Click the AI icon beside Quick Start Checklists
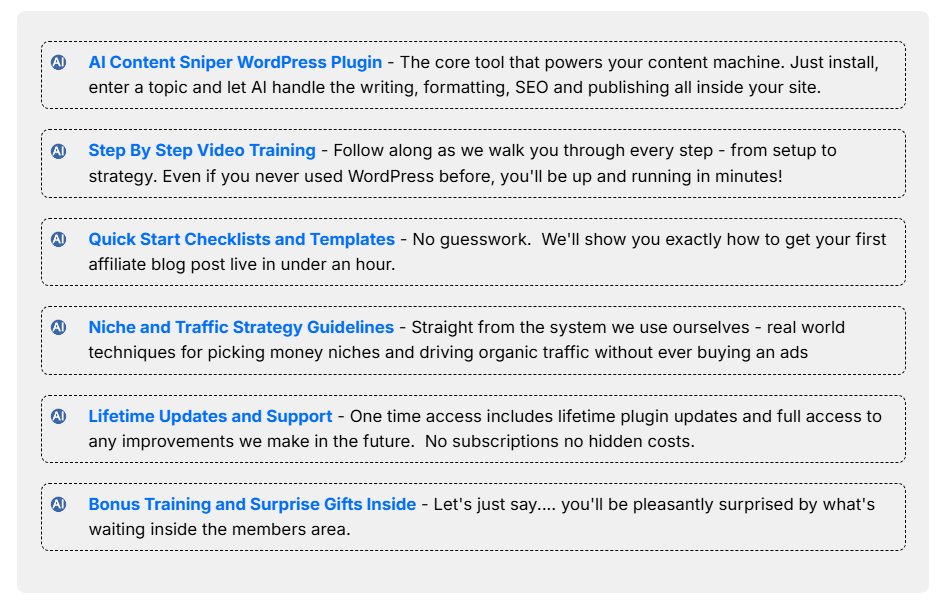The image size is (946, 610). 59,239
